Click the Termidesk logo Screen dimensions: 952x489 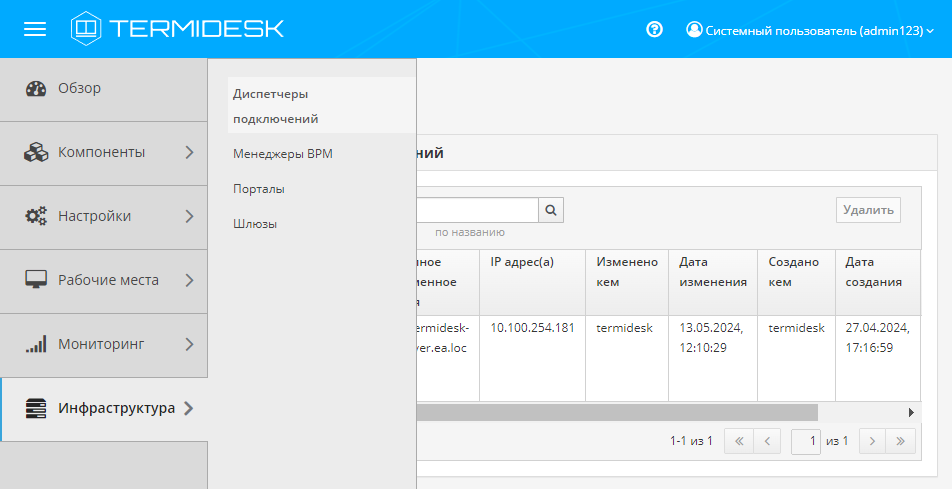(x=177, y=29)
